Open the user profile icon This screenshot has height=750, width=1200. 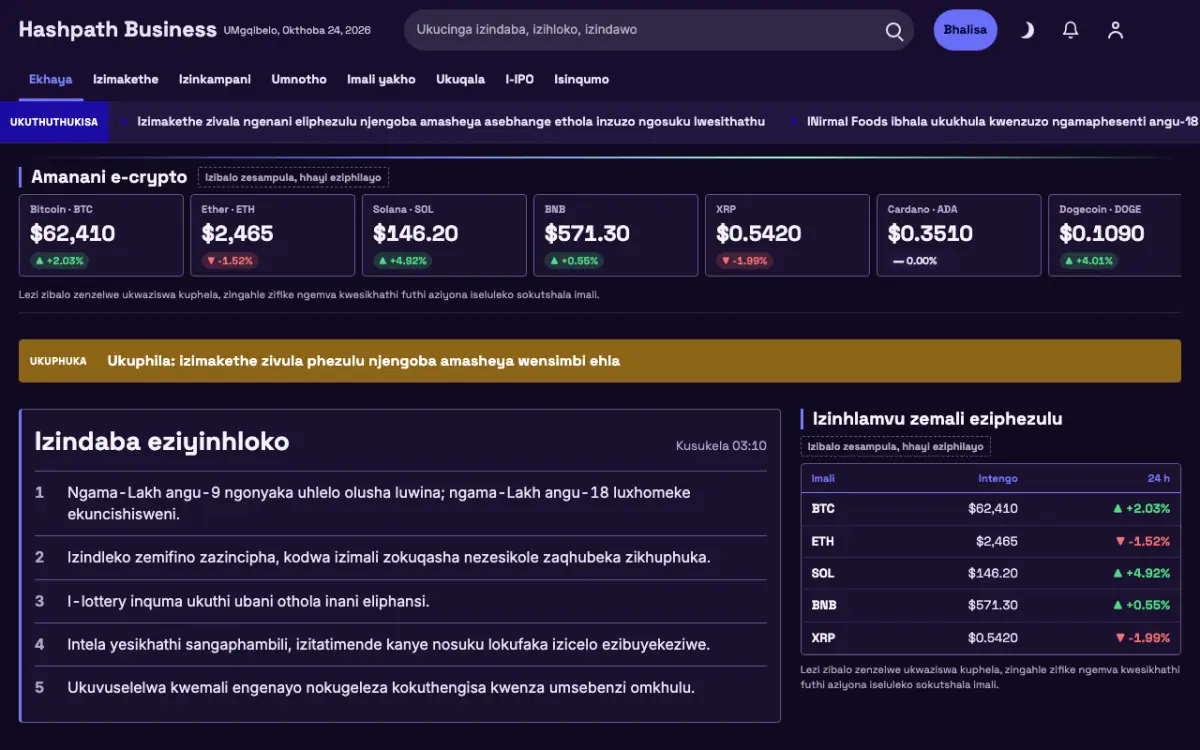point(1116,30)
